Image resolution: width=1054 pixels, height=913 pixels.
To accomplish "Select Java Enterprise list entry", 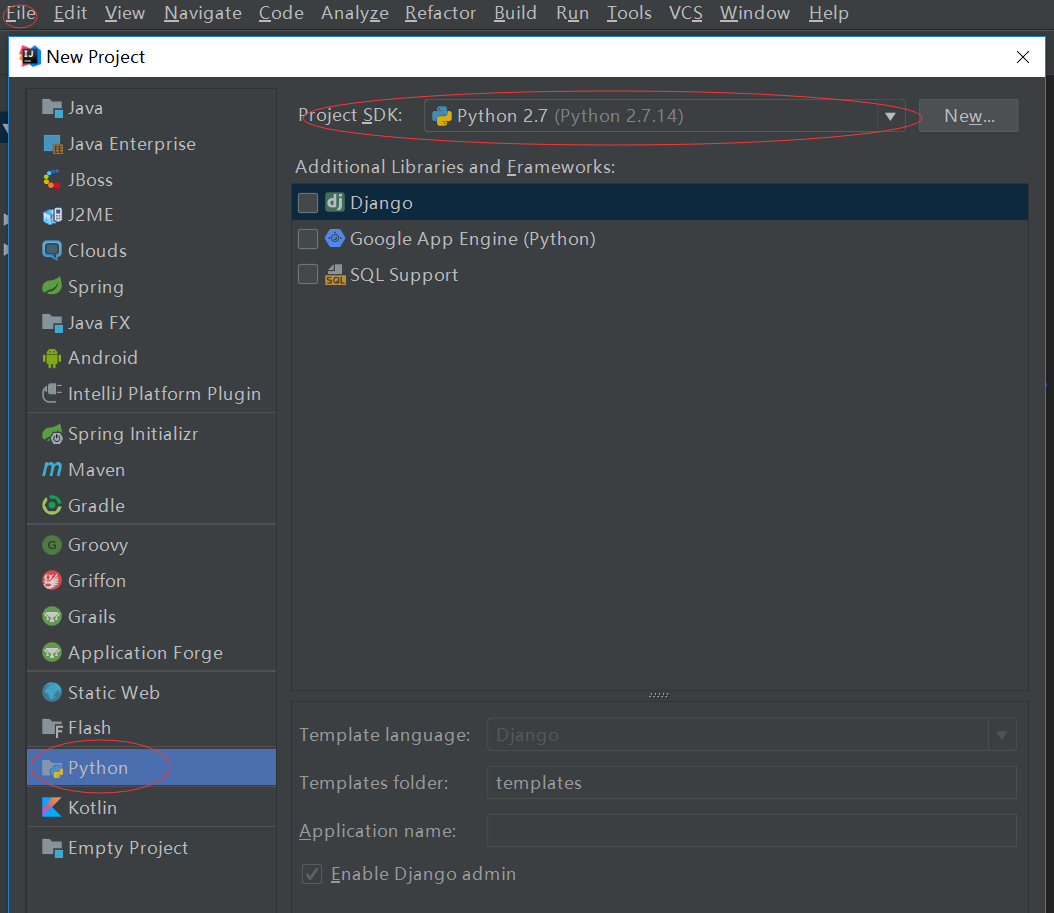I will coord(151,144).
